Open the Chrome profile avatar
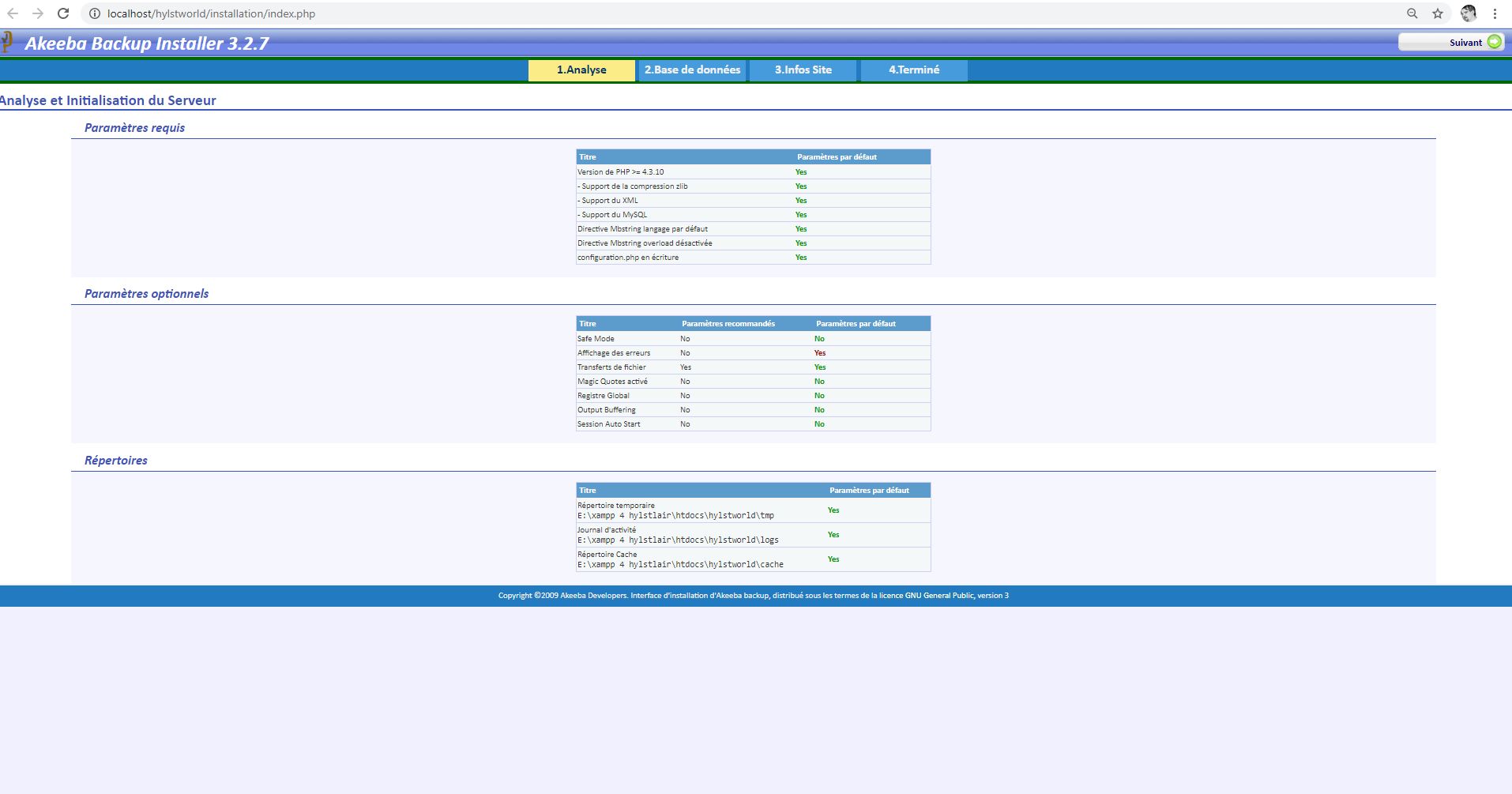The image size is (1512, 794). point(1469,13)
